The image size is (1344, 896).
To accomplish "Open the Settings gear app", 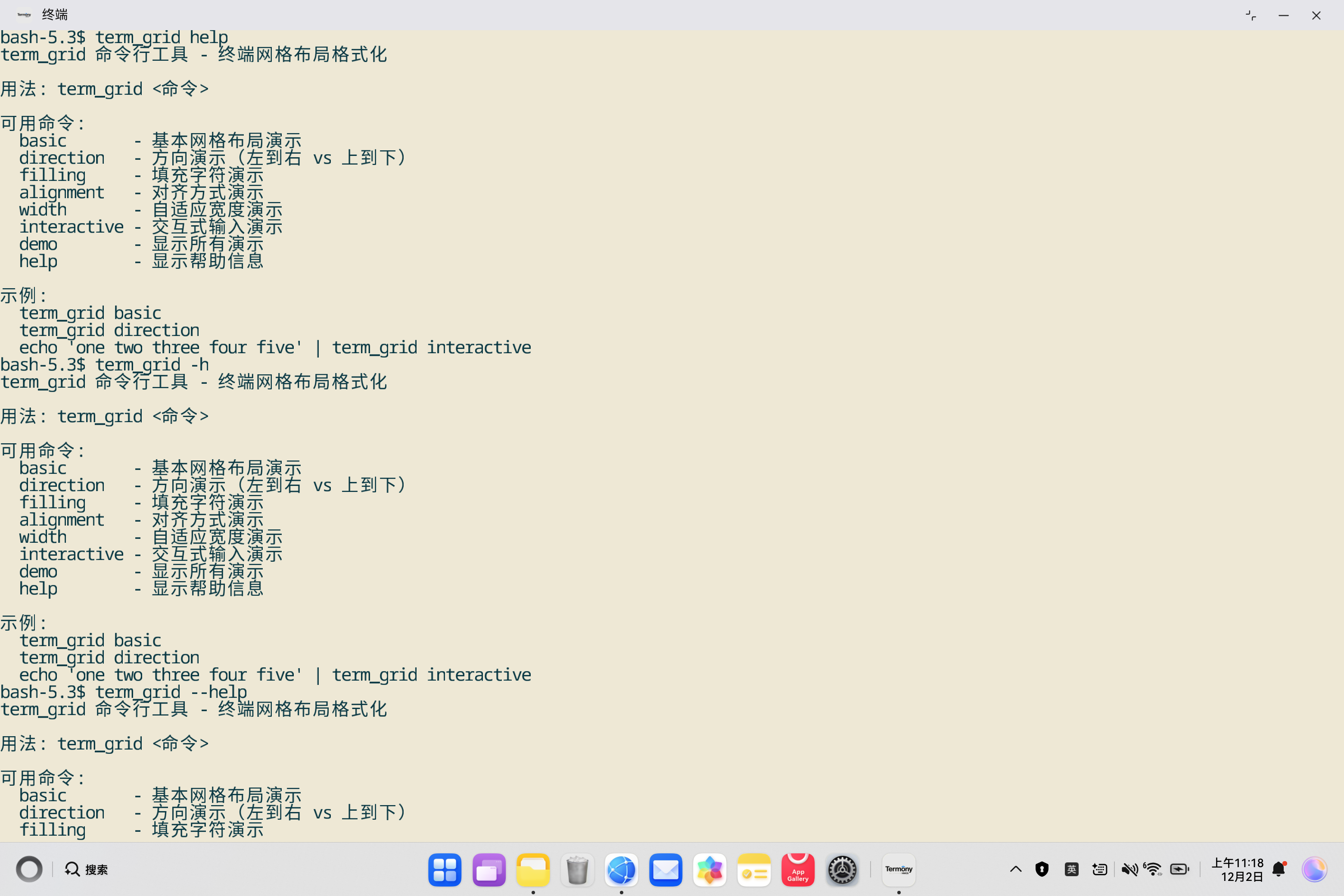I will click(x=842, y=870).
